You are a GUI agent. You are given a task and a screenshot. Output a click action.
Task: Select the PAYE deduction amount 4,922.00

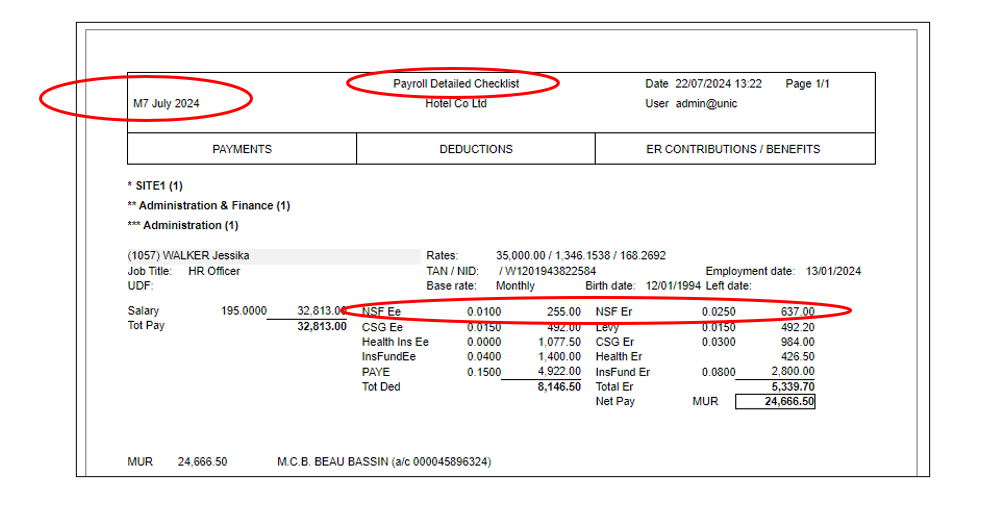(x=558, y=372)
